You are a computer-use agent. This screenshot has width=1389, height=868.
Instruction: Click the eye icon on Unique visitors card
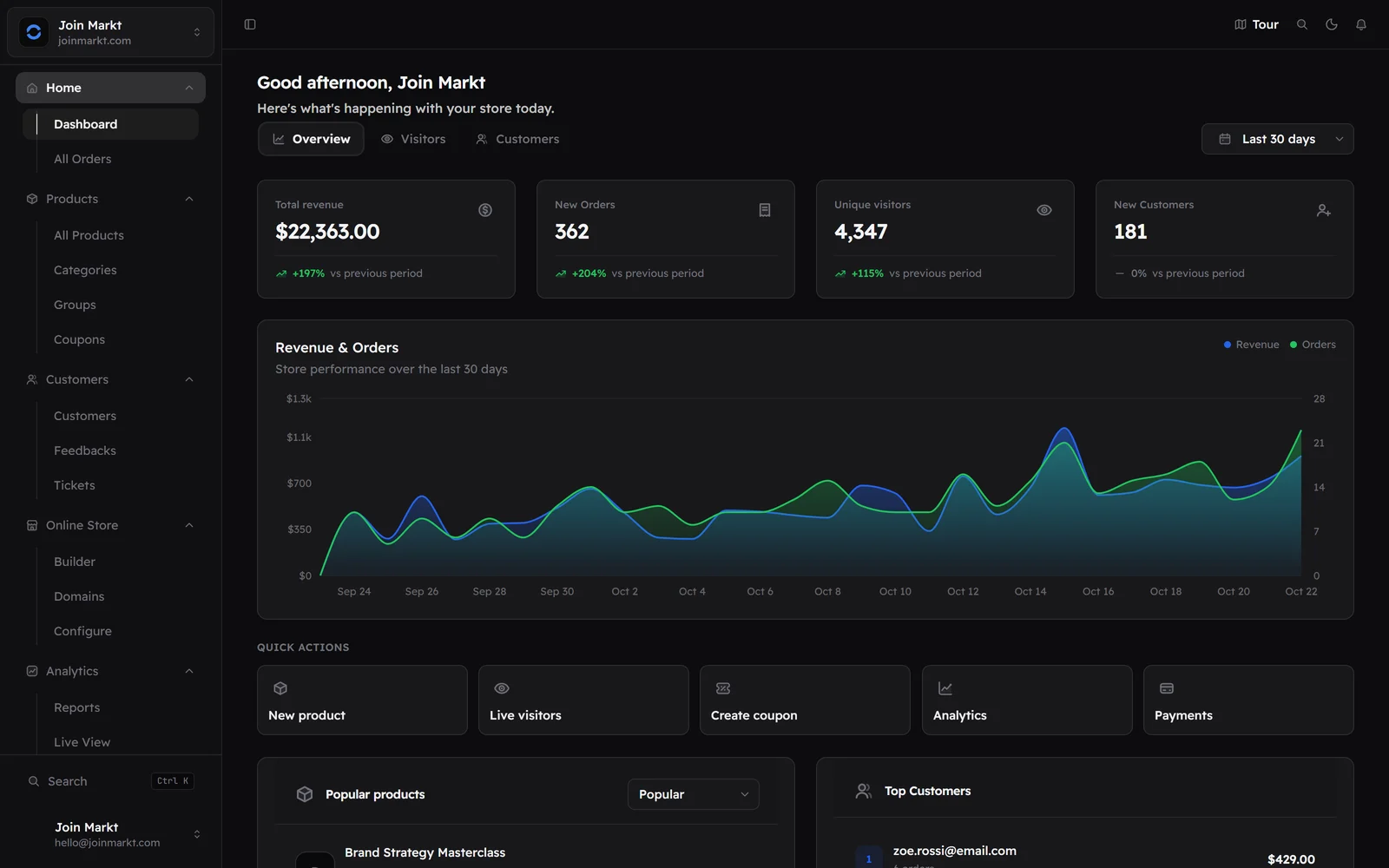click(x=1044, y=210)
